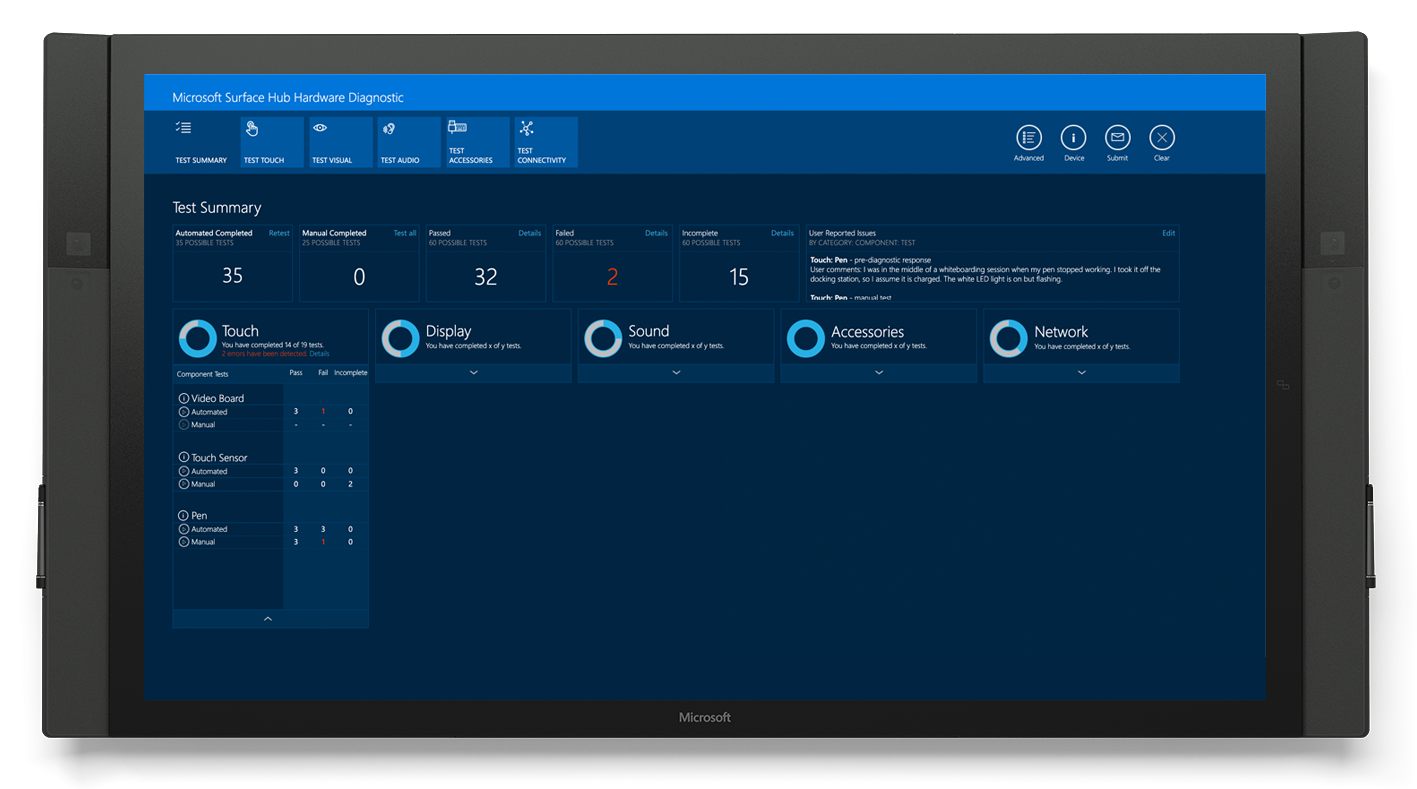The height and width of the screenshot is (789, 1417).
Task: Expand the Network test details
Action: (1082, 373)
